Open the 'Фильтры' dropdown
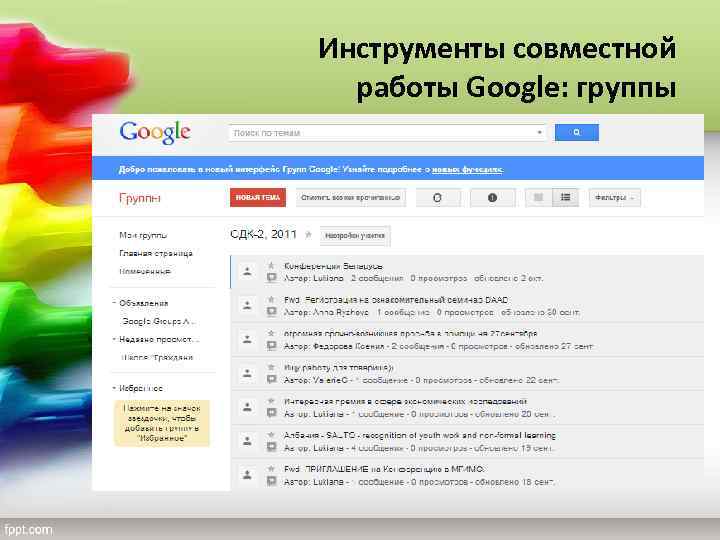Image resolution: width=720 pixels, height=540 pixels. pos(614,197)
